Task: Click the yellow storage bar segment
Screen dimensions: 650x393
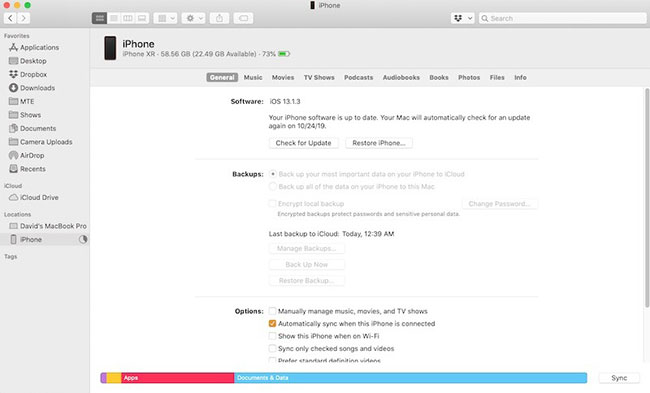Action: pos(114,378)
